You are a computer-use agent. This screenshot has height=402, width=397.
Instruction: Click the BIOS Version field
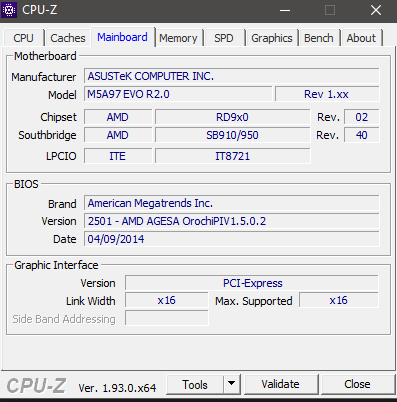tap(231, 221)
